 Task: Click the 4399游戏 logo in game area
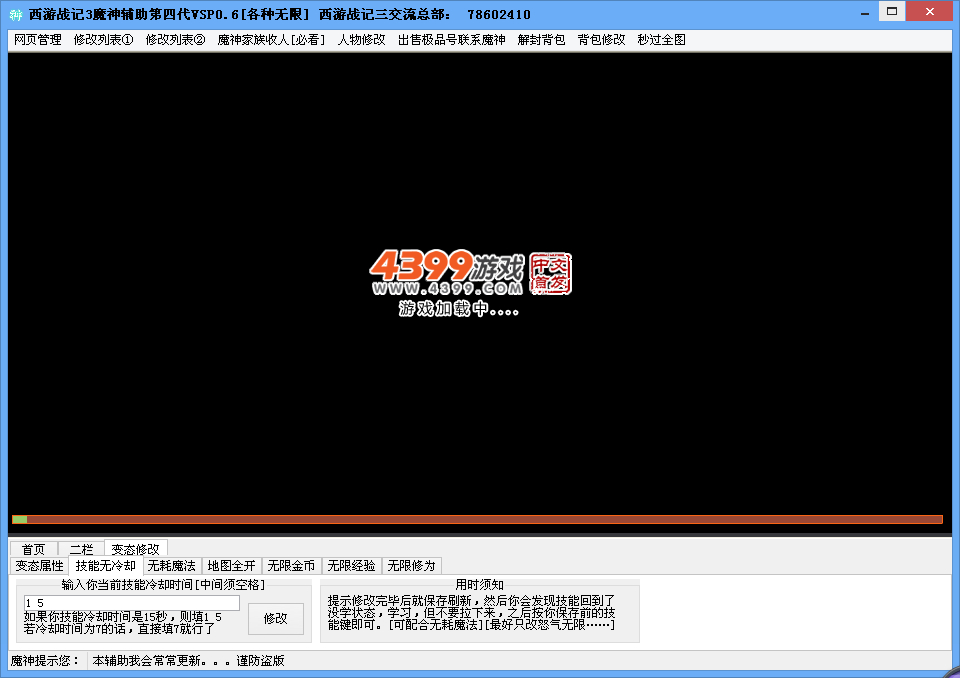click(447, 272)
